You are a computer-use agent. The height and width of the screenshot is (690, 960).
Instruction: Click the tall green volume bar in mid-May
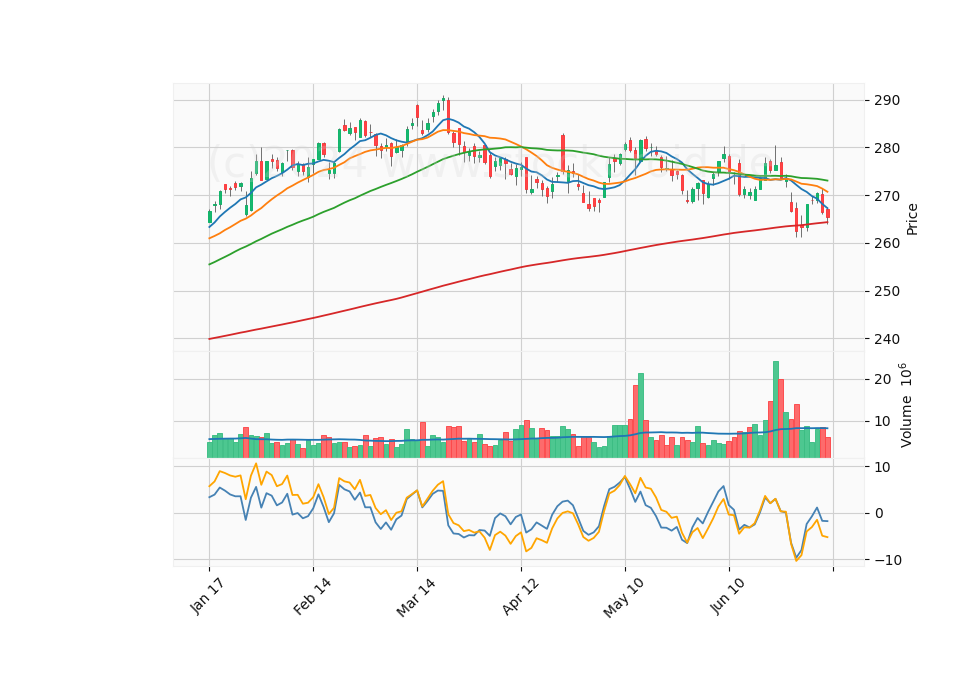click(x=641, y=415)
